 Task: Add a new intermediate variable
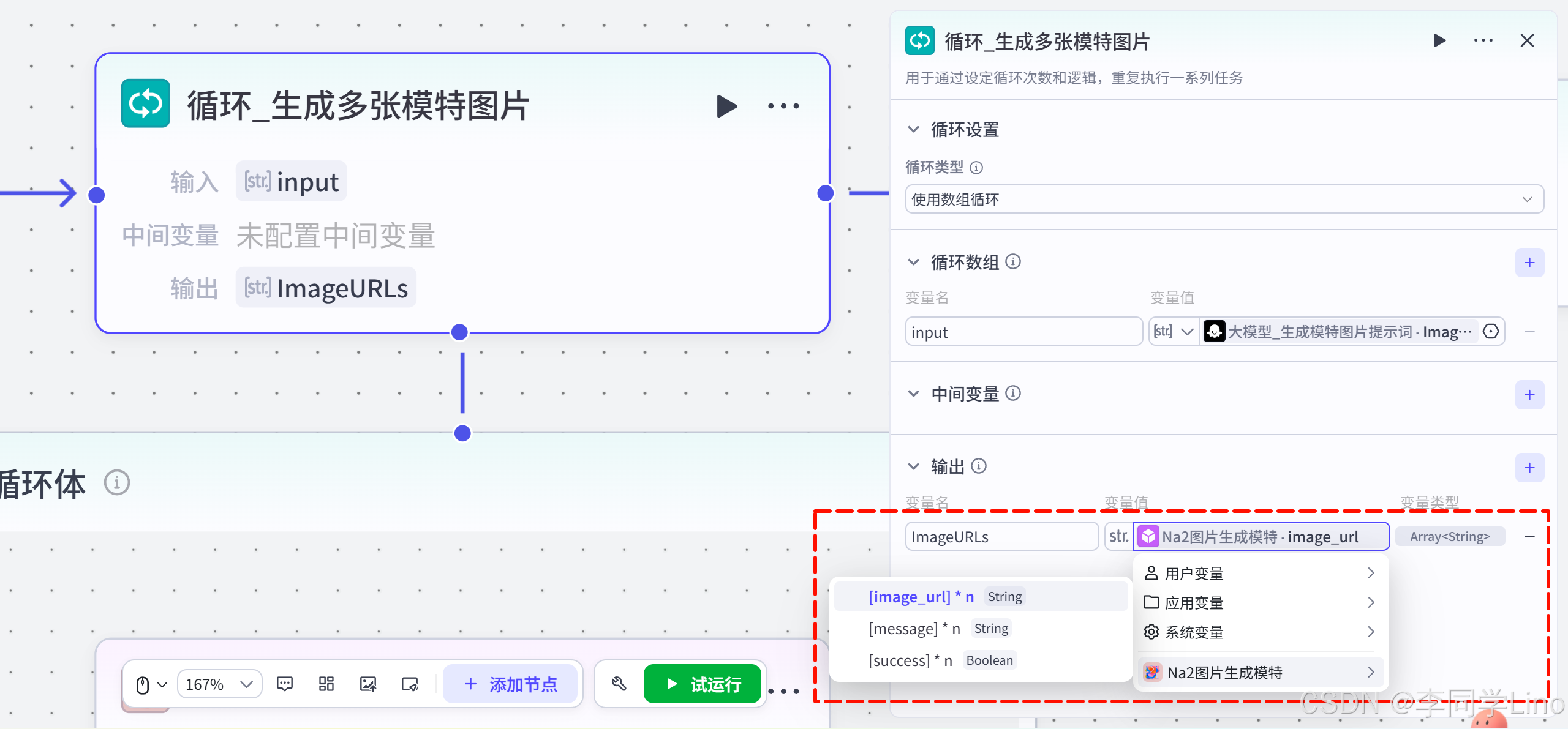click(1529, 395)
